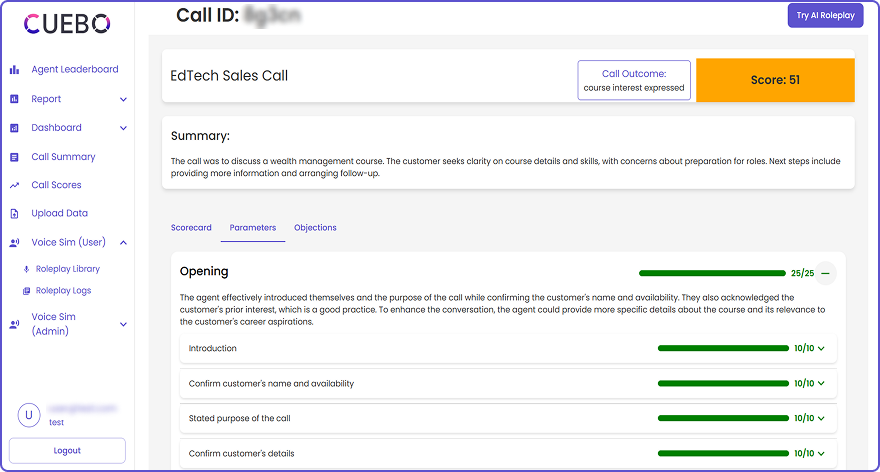Viewport: 880px width, 472px height.
Task: Switch to the Scorecard tab
Action: (191, 228)
